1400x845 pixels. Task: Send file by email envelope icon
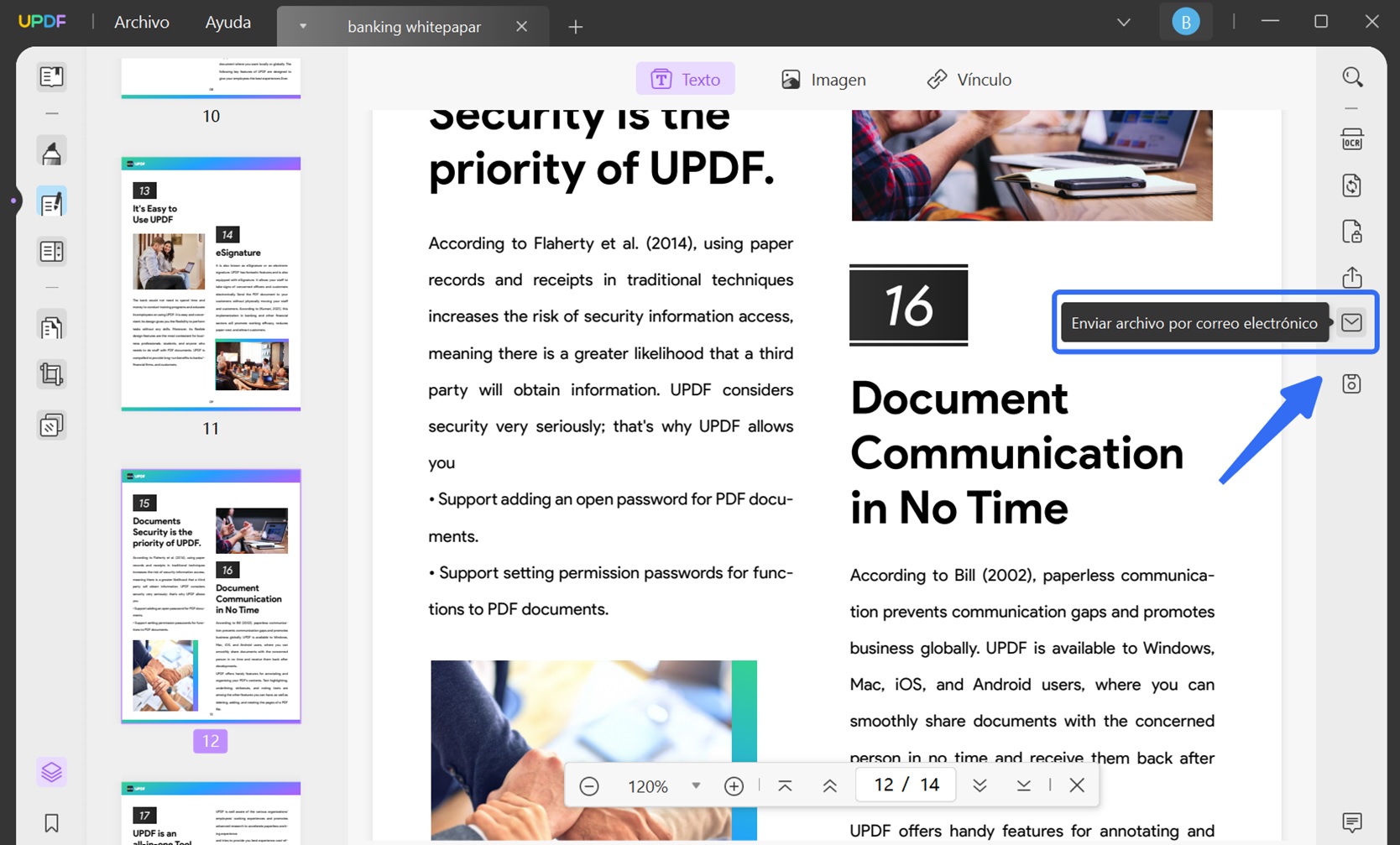[x=1352, y=322]
